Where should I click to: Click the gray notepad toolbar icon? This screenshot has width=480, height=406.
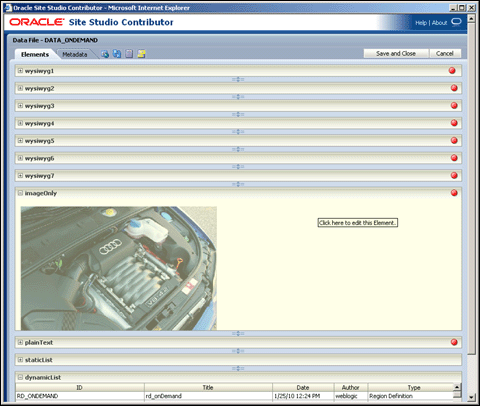click(x=129, y=54)
